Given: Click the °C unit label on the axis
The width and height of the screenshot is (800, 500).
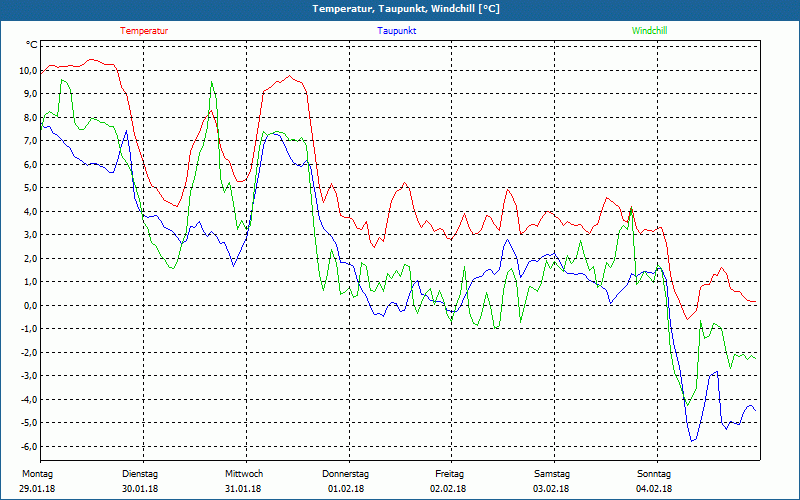Looking at the screenshot, I should point(32,45).
